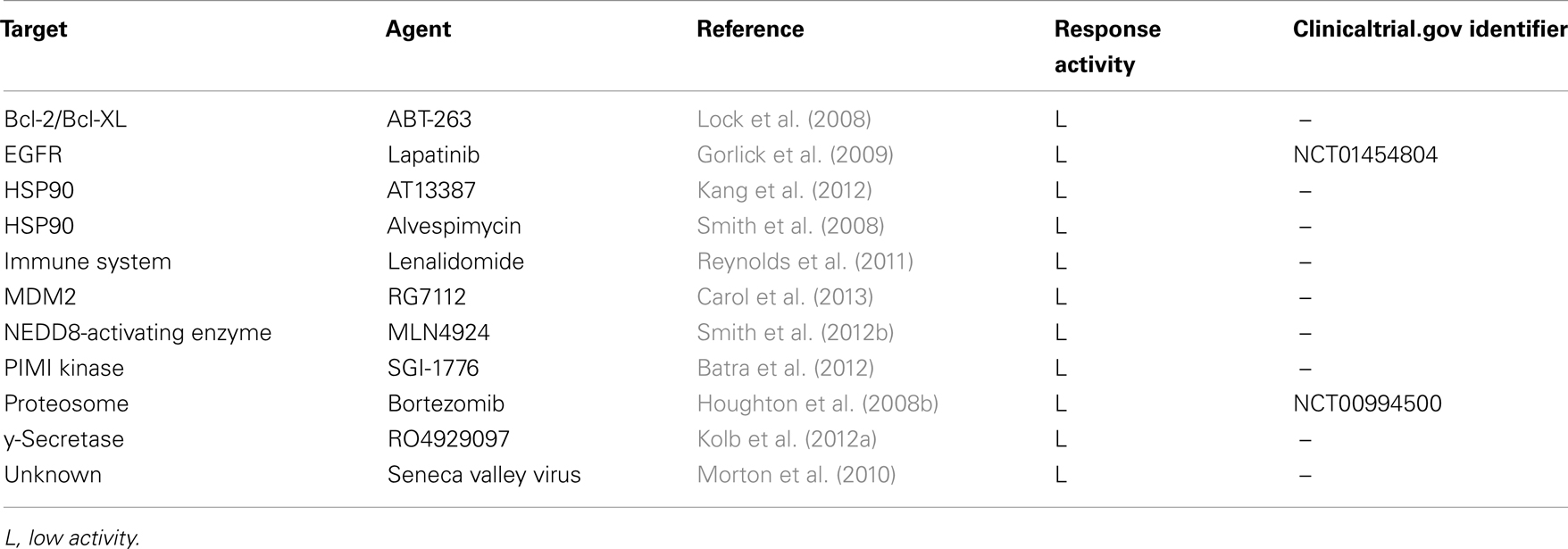
Task: Open the Morton et al. (2010) reference
Action: [796, 475]
